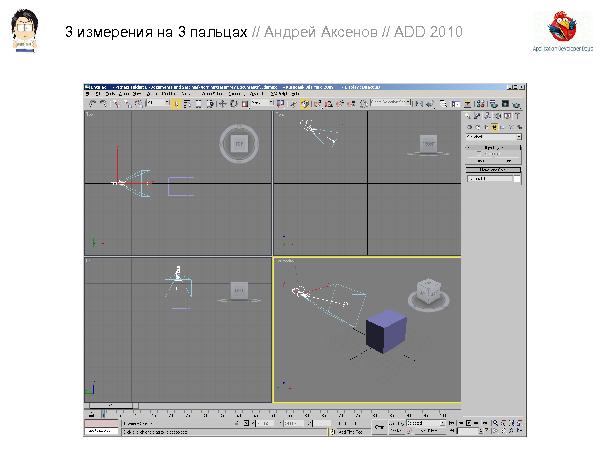600x450 pixels.
Task: Click the ViewCube in Perspective viewport
Action: [429, 293]
